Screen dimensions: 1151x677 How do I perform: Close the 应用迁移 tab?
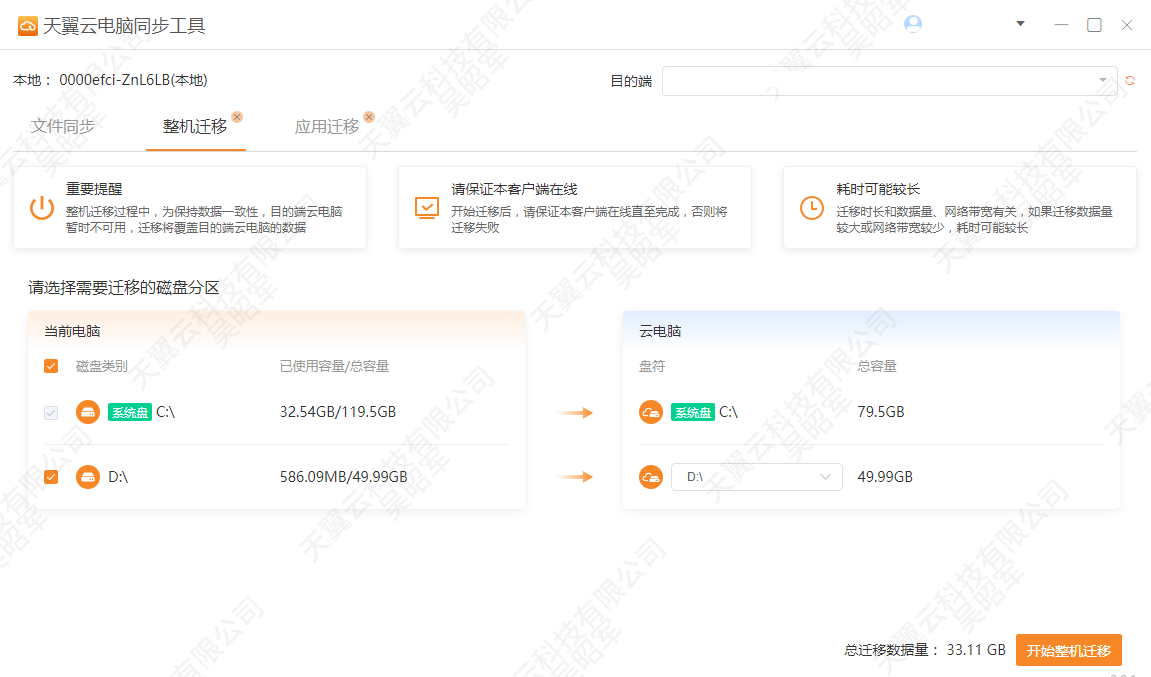(x=369, y=117)
